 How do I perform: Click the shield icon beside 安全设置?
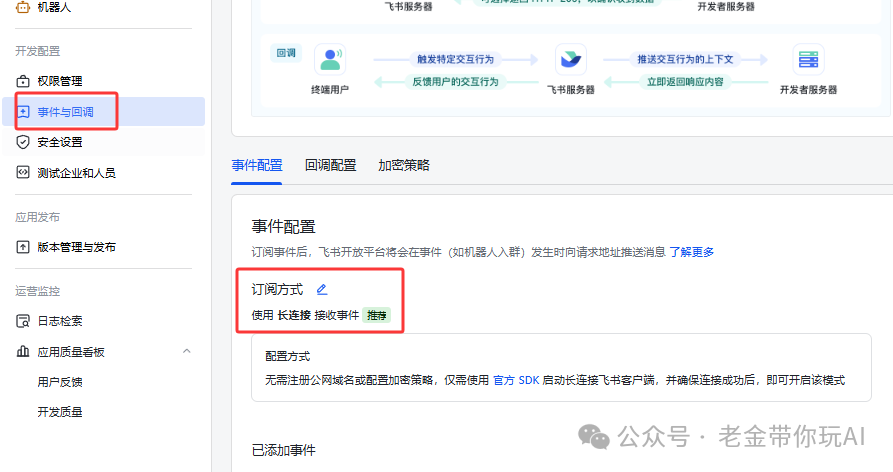pos(23,142)
